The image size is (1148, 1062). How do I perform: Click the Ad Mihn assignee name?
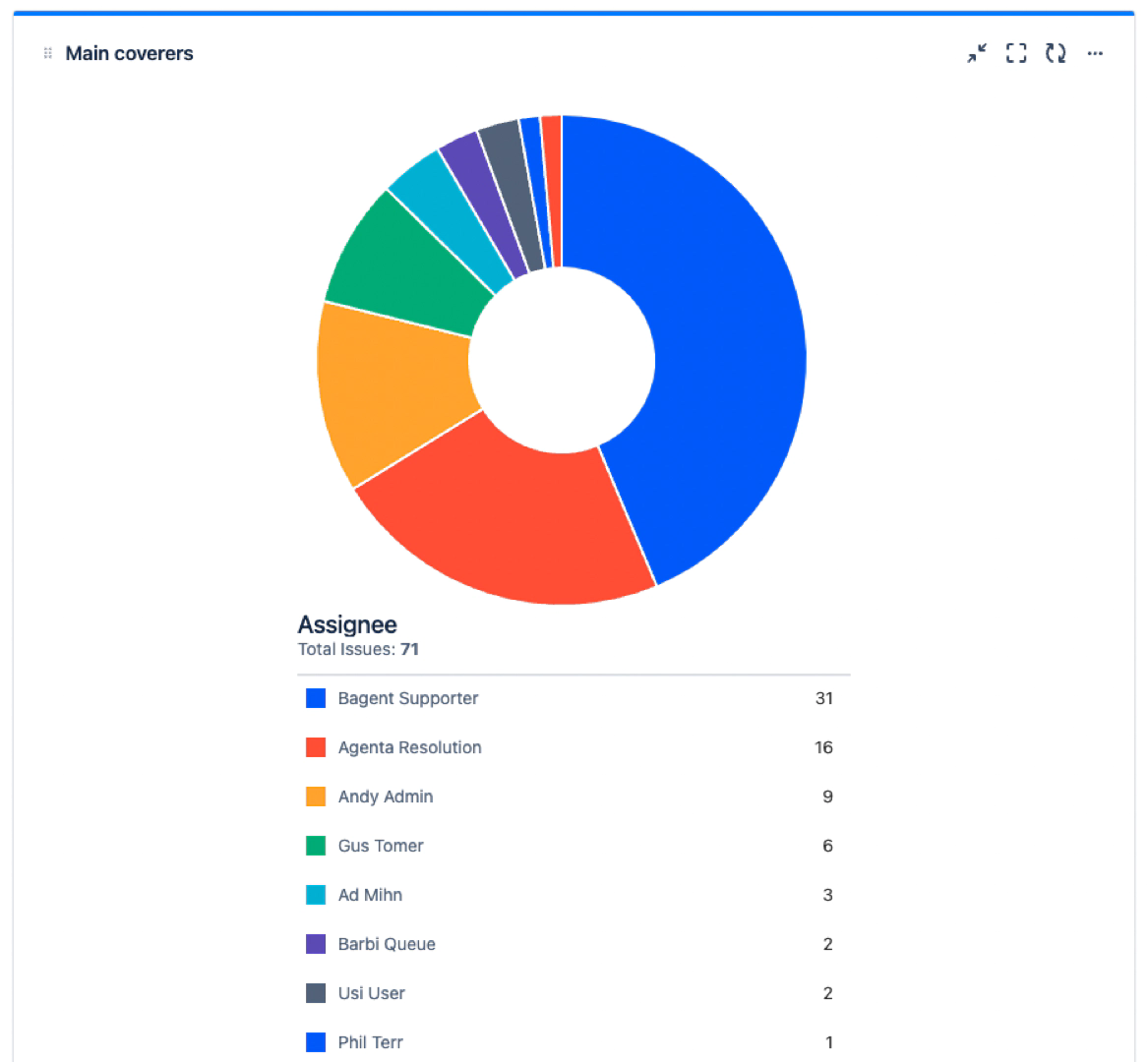pos(370,895)
